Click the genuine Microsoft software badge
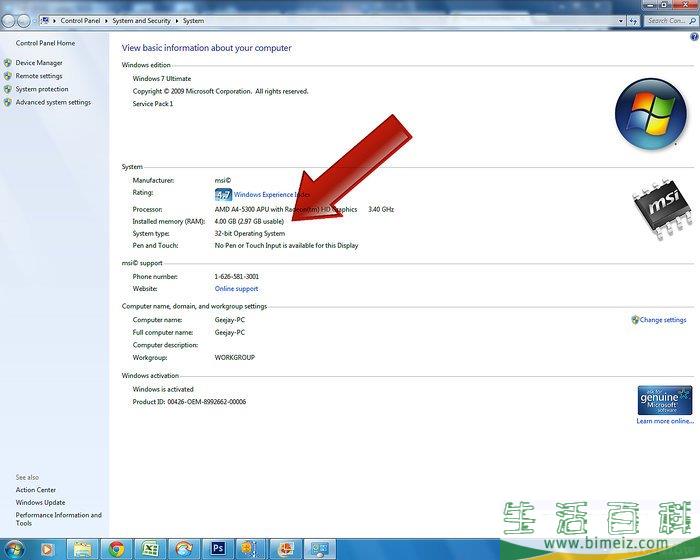This screenshot has height=560, width=700. pos(664,400)
